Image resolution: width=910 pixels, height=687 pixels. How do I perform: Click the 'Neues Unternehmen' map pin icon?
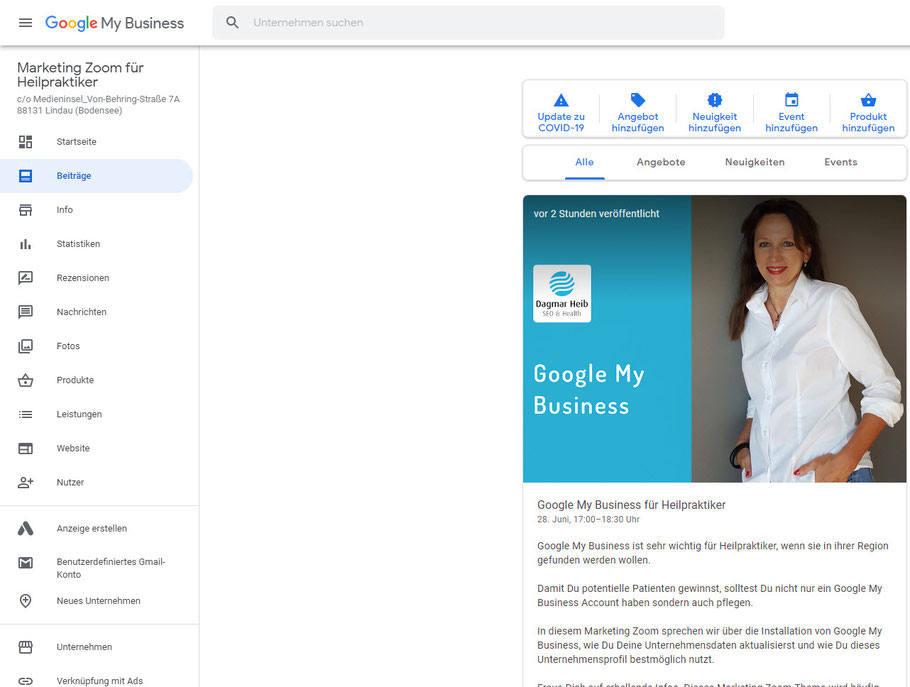26,601
